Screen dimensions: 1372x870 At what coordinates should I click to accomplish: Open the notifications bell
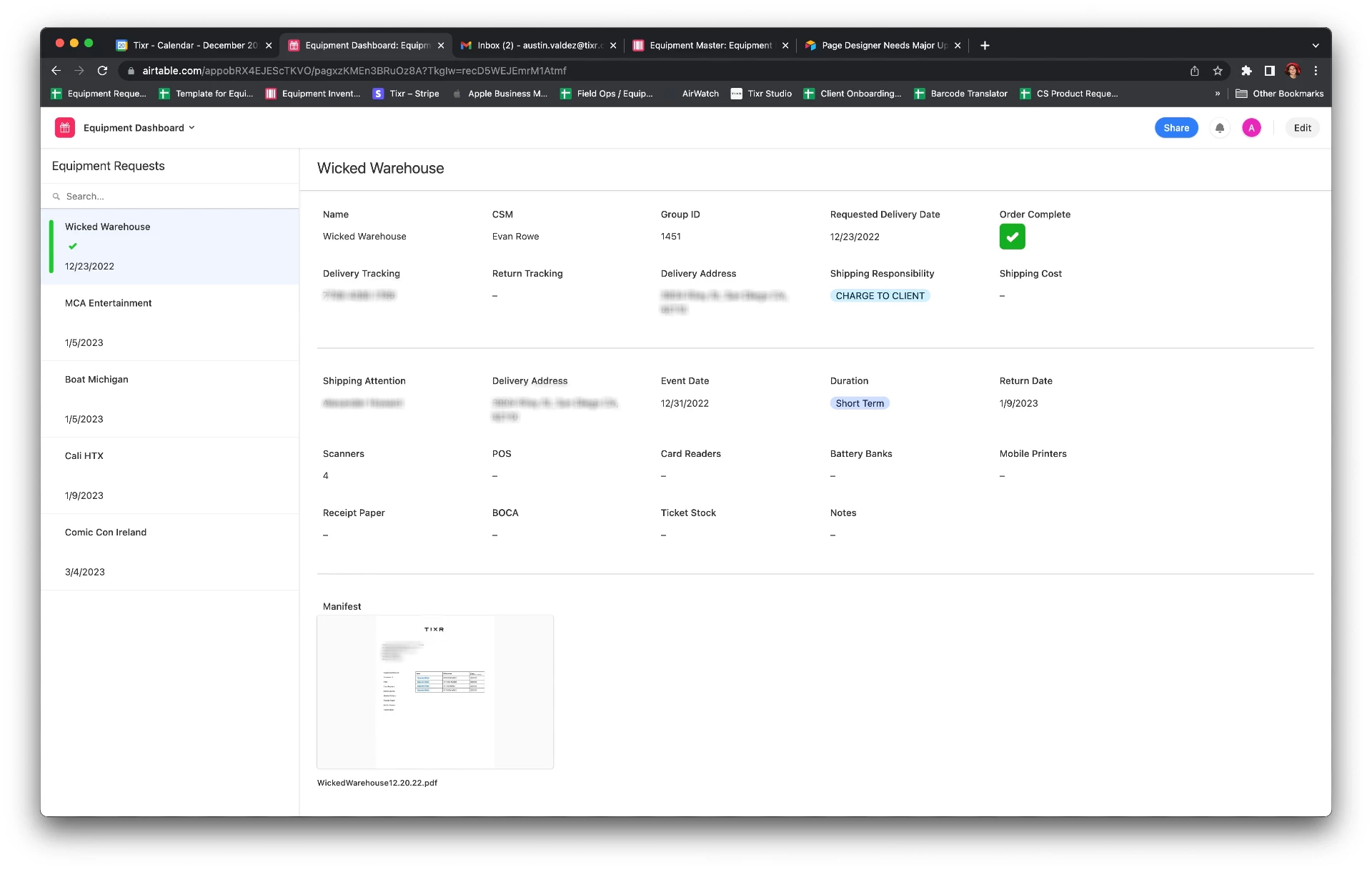pos(1220,128)
